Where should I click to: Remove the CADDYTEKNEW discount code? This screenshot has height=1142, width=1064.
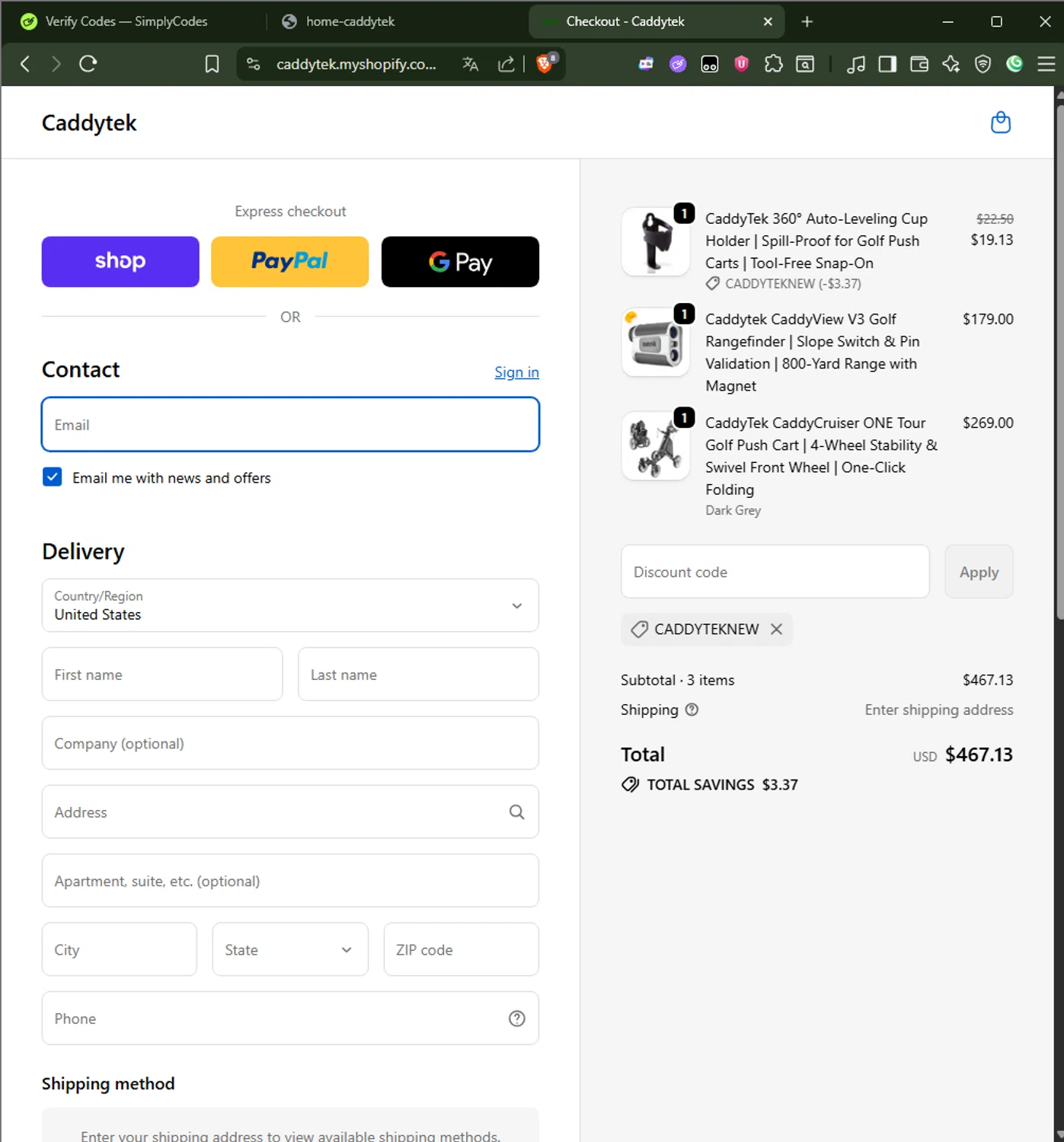click(776, 629)
